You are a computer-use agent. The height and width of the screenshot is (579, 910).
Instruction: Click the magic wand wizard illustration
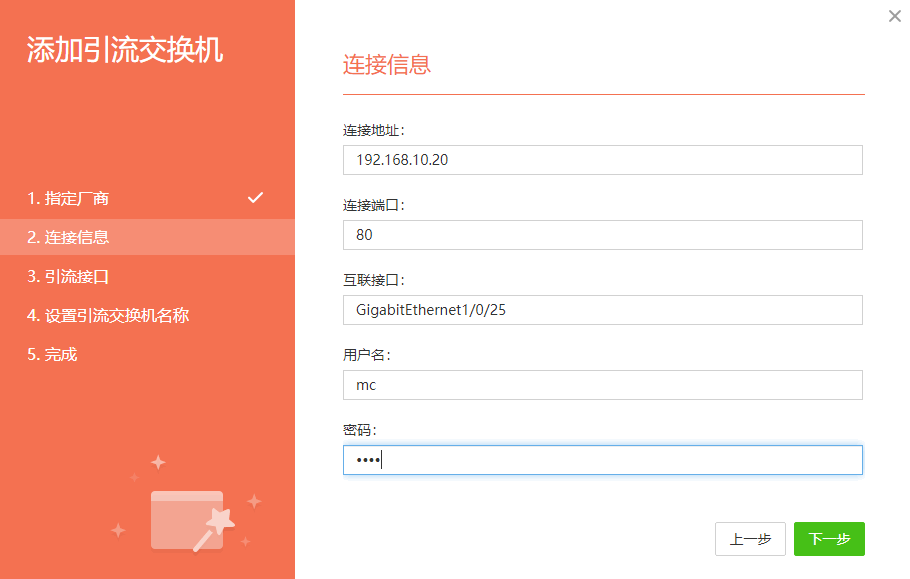187,505
